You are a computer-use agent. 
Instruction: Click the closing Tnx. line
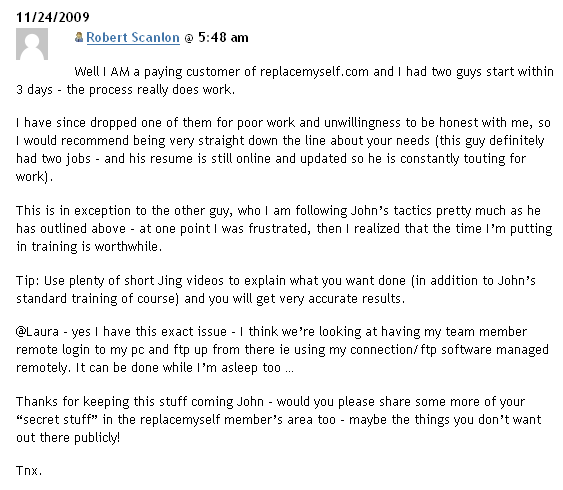[x=29, y=470]
